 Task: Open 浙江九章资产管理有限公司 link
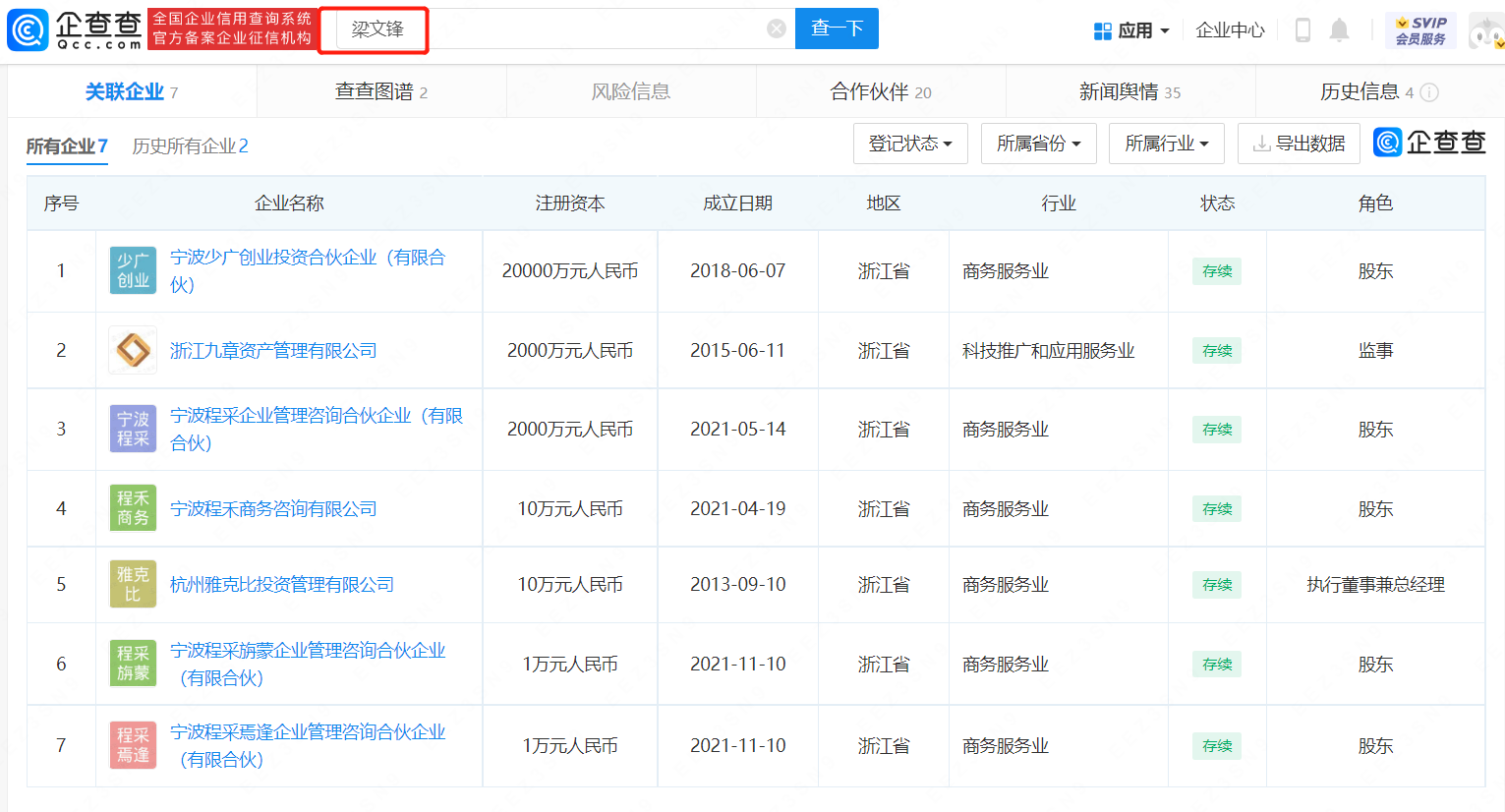[273, 350]
